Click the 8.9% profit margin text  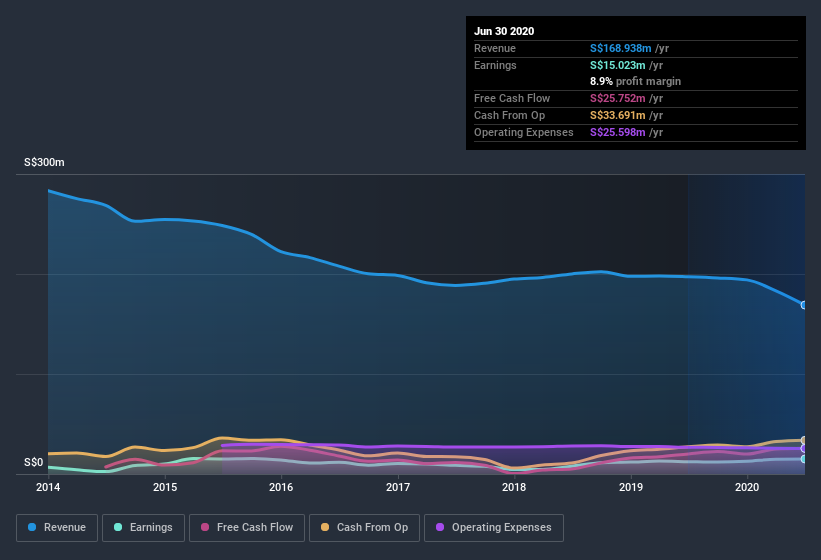tap(636, 82)
